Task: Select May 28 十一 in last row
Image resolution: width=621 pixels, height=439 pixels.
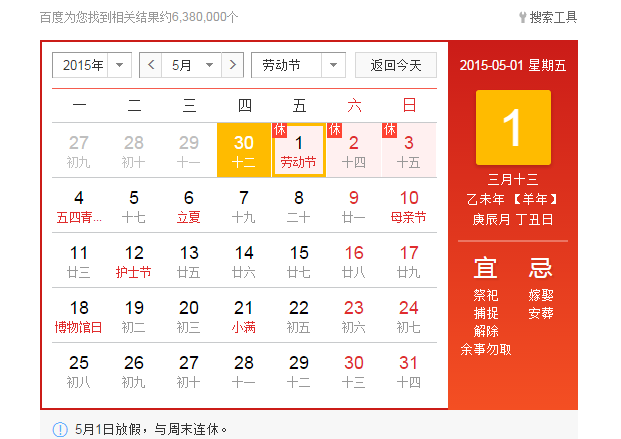Action: coord(244,370)
